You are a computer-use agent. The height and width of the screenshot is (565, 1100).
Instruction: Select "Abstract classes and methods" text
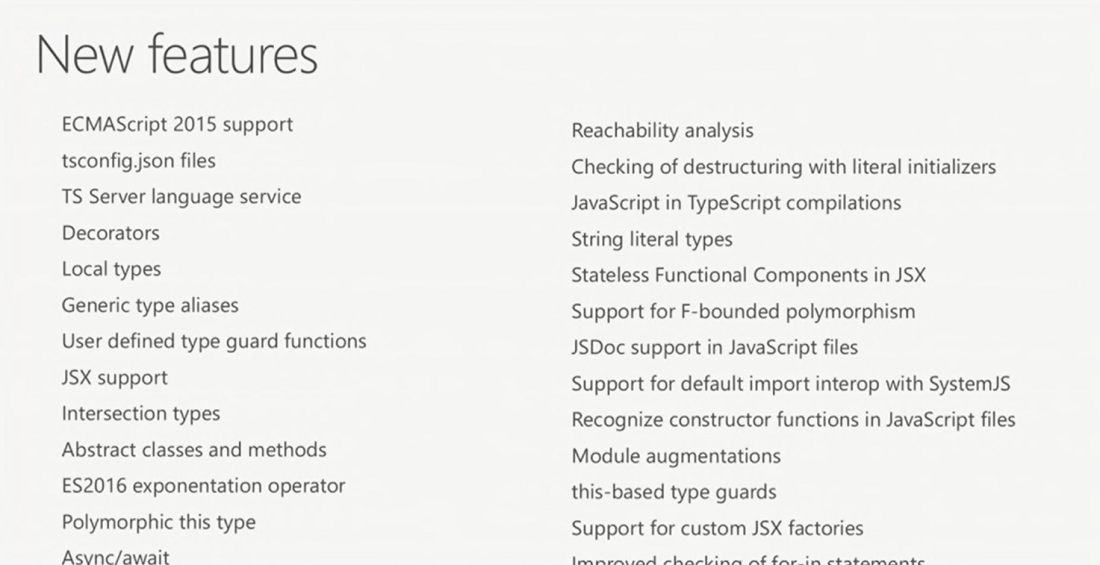click(x=194, y=450)
